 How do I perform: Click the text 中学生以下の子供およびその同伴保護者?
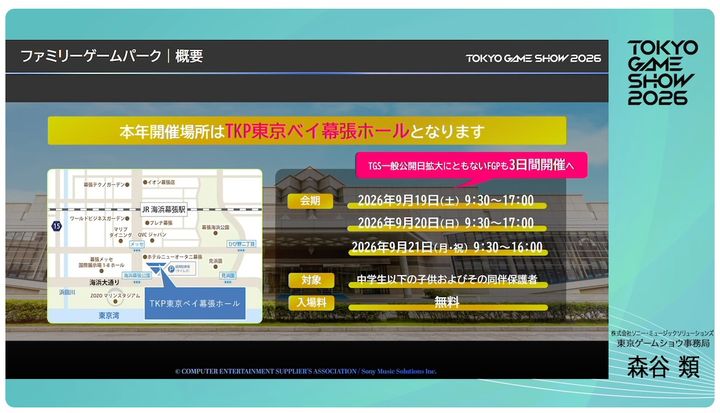point(447,279)
